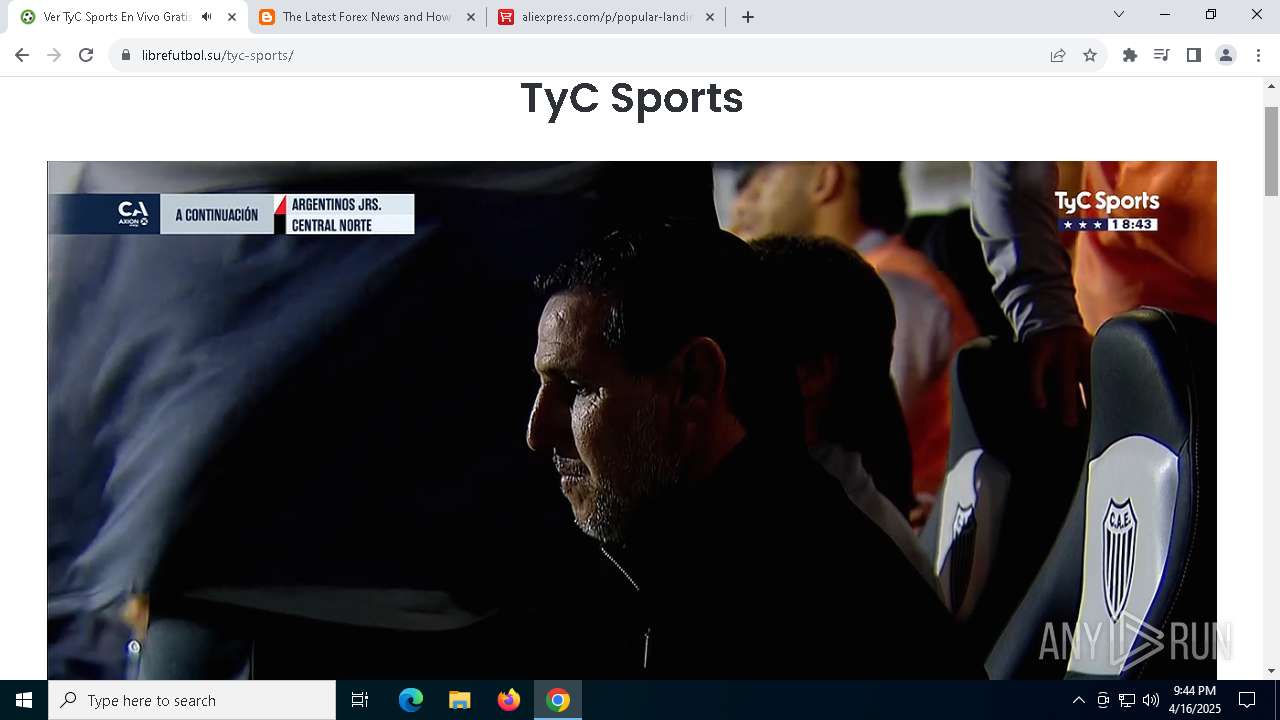Launch Firefox from taskbar
1280x720 pixels.
[x=509, y=700]
